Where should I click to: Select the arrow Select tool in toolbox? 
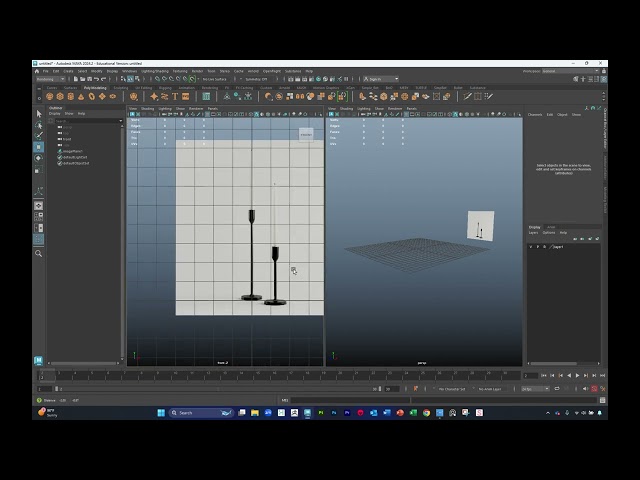click(39, 113)
